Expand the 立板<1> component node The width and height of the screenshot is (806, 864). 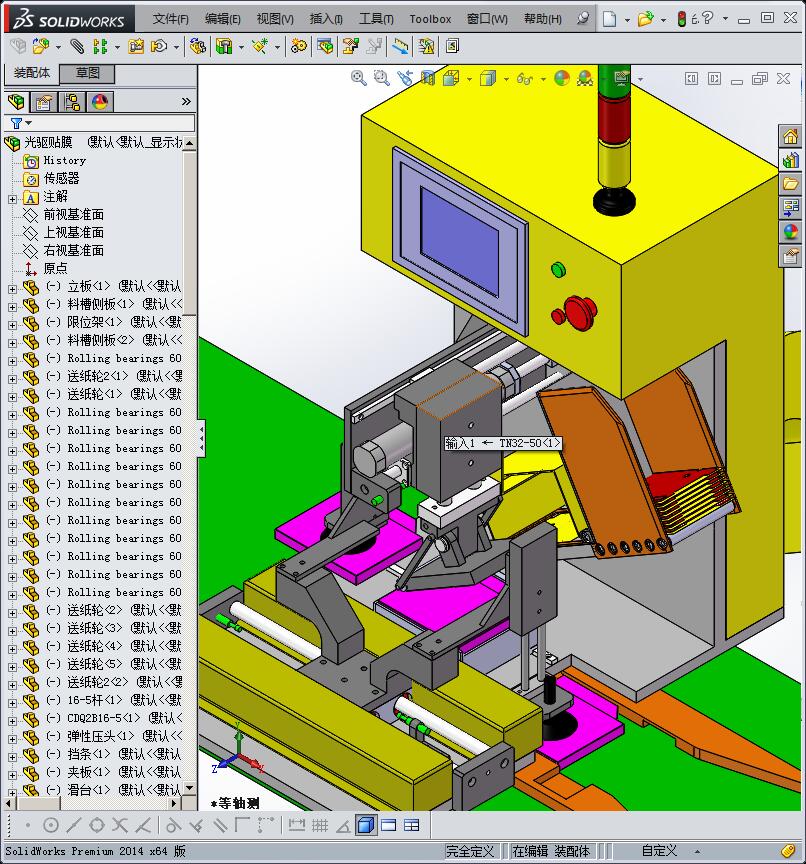12,289
